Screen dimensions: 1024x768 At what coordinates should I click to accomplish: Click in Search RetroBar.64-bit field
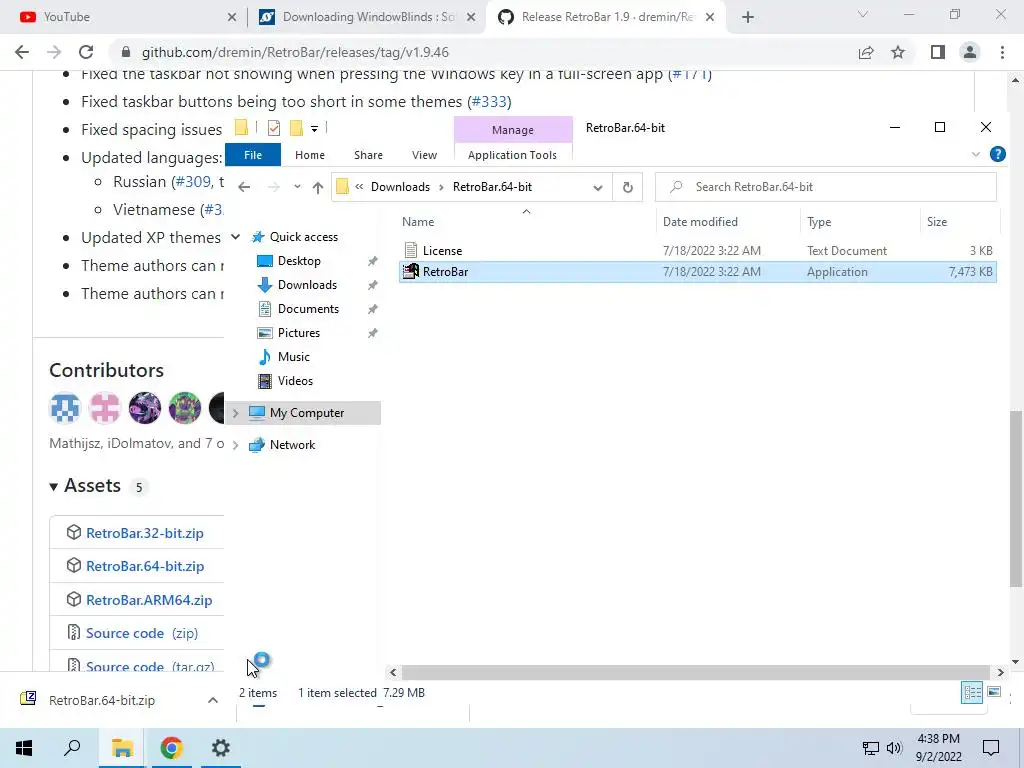coord(826,187)
